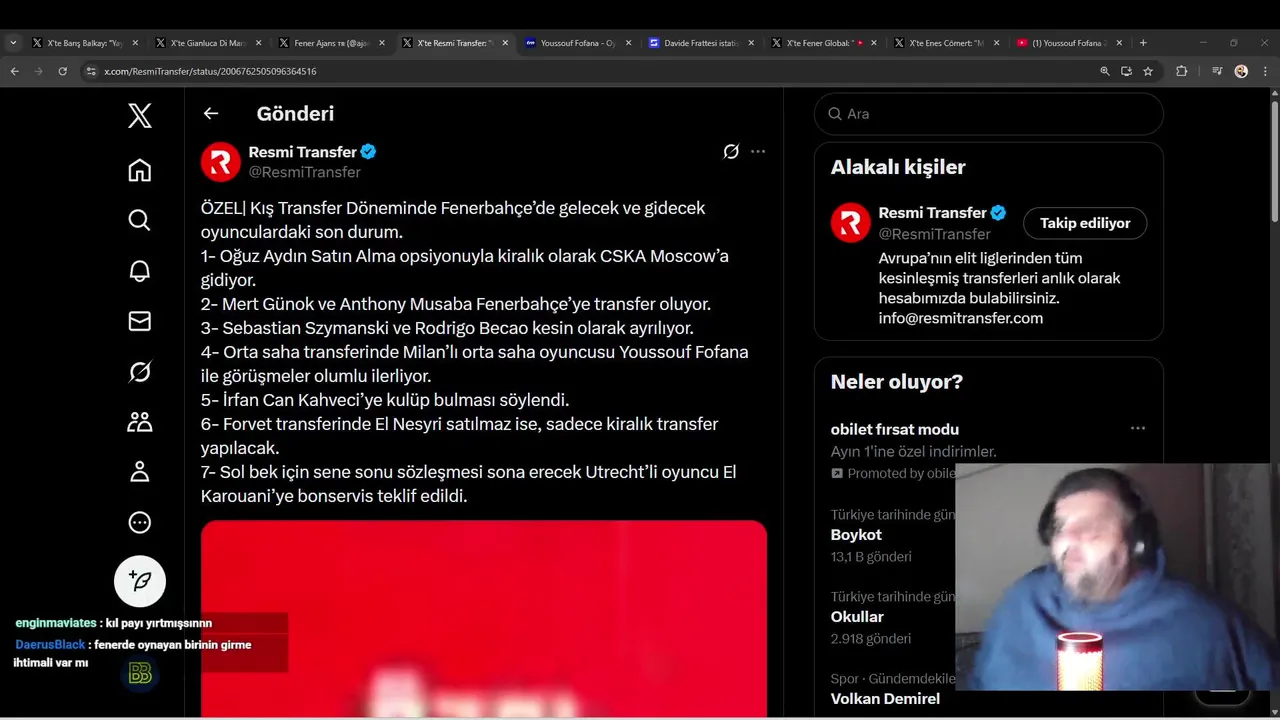1280x720 pixels.
Task: Click the Takip ediliyor button
Action: click(1085, 223)
